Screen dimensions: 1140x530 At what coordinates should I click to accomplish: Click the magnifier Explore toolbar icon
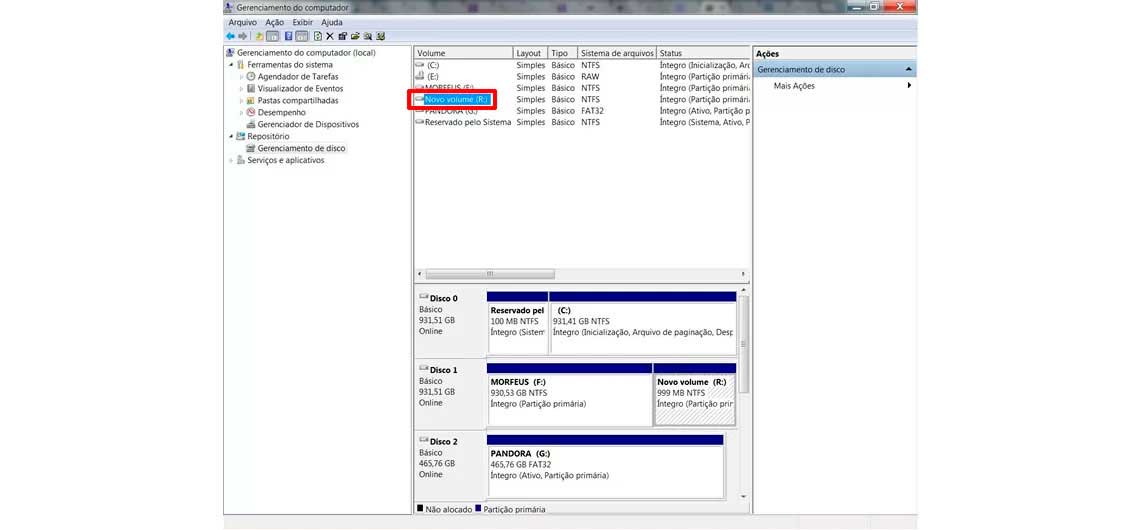pyautogui.click(x=368, y=36)
